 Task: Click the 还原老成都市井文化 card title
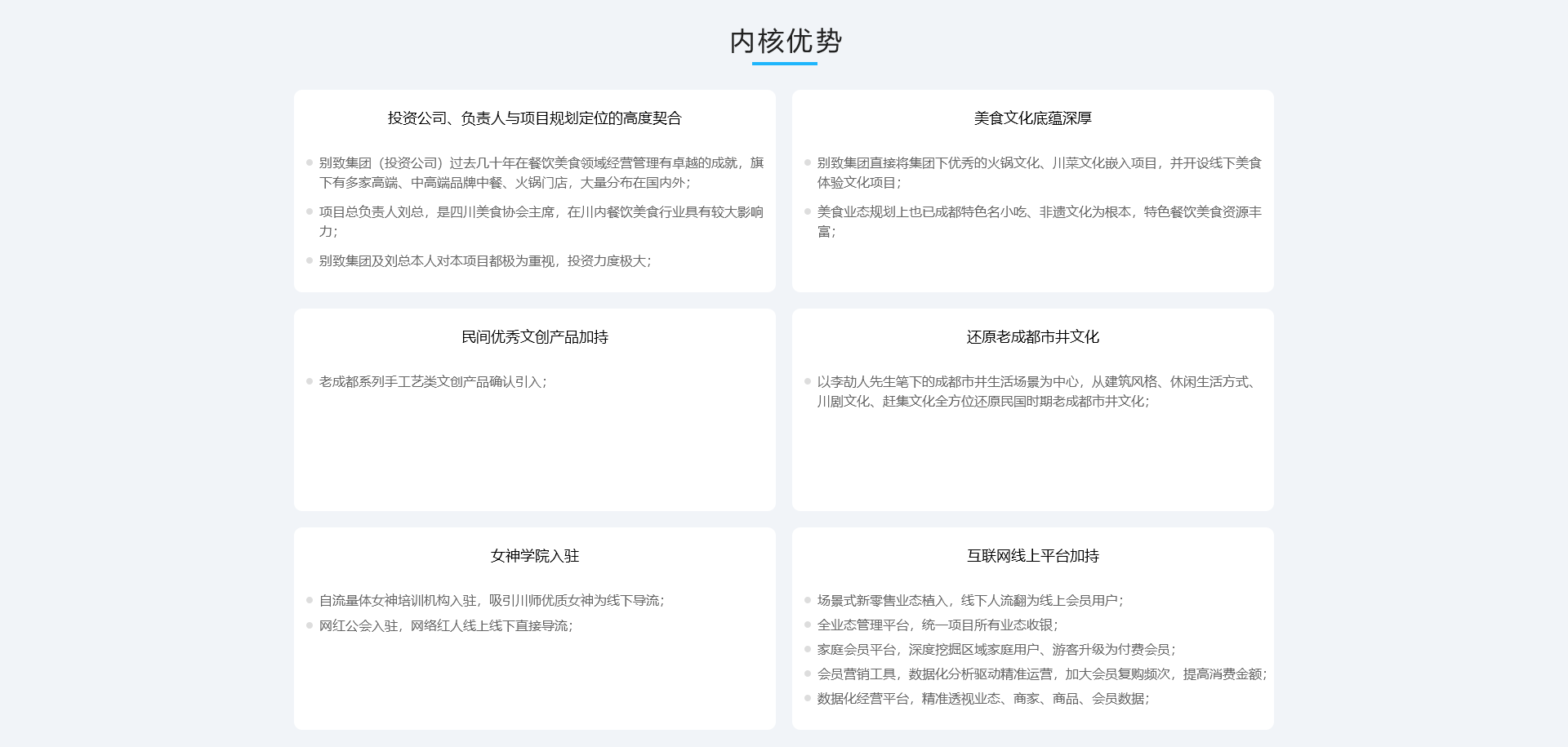coord(1033,337)
